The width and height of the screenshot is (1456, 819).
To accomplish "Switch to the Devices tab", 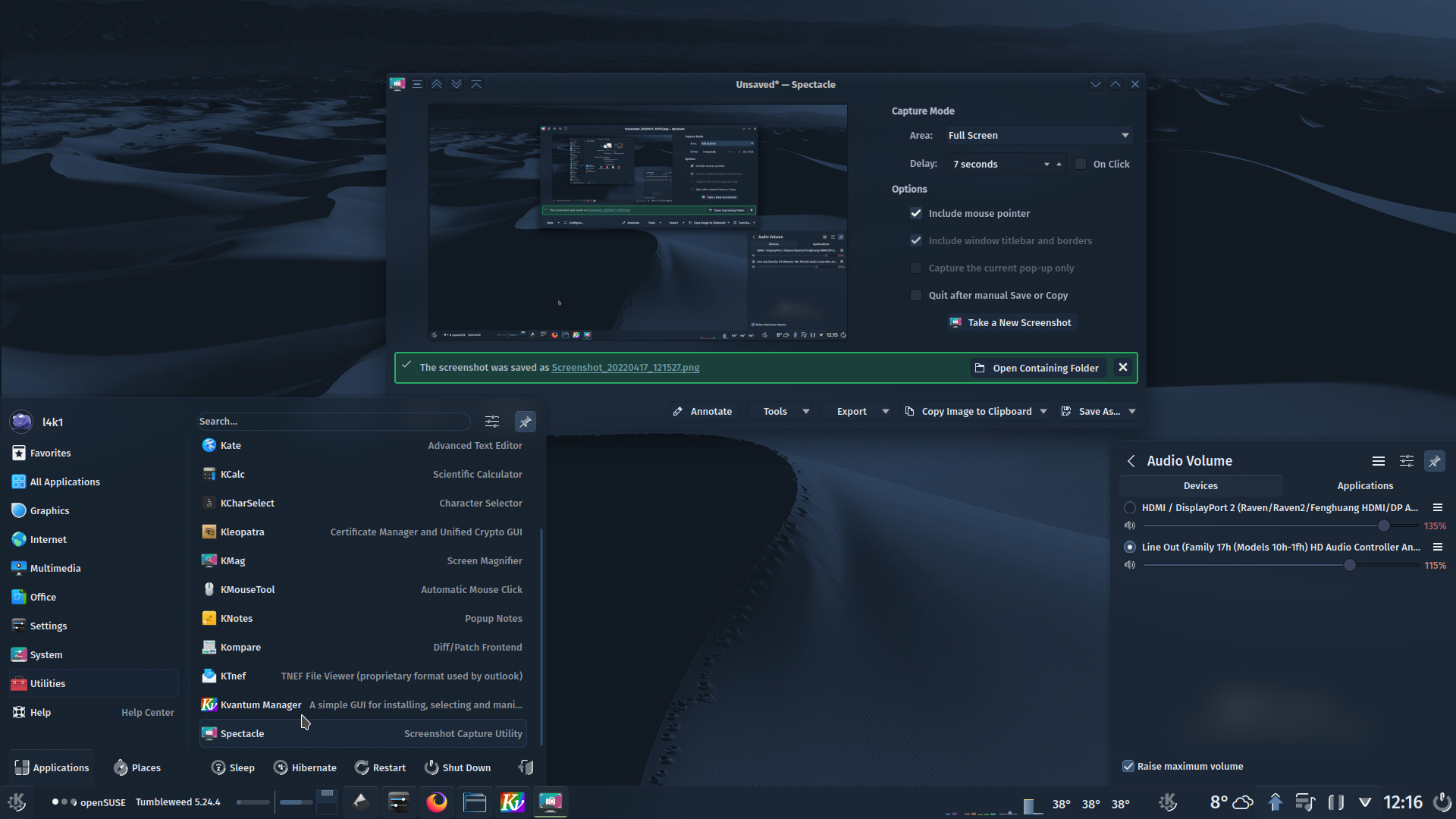I will click(x=1200, y=485).
